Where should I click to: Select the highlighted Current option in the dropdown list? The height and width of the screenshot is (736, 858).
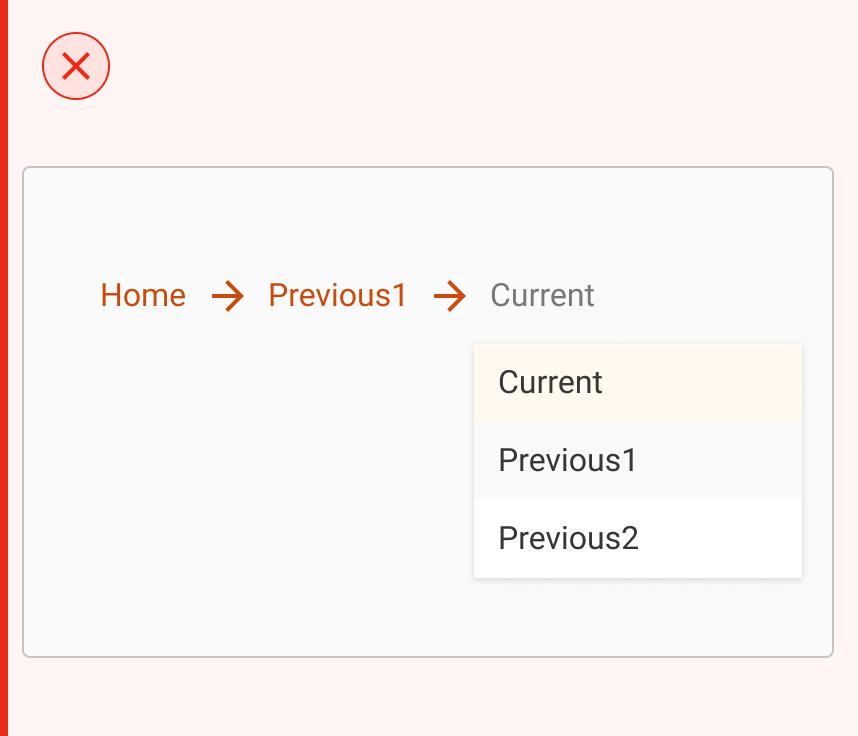coord(637,382)
